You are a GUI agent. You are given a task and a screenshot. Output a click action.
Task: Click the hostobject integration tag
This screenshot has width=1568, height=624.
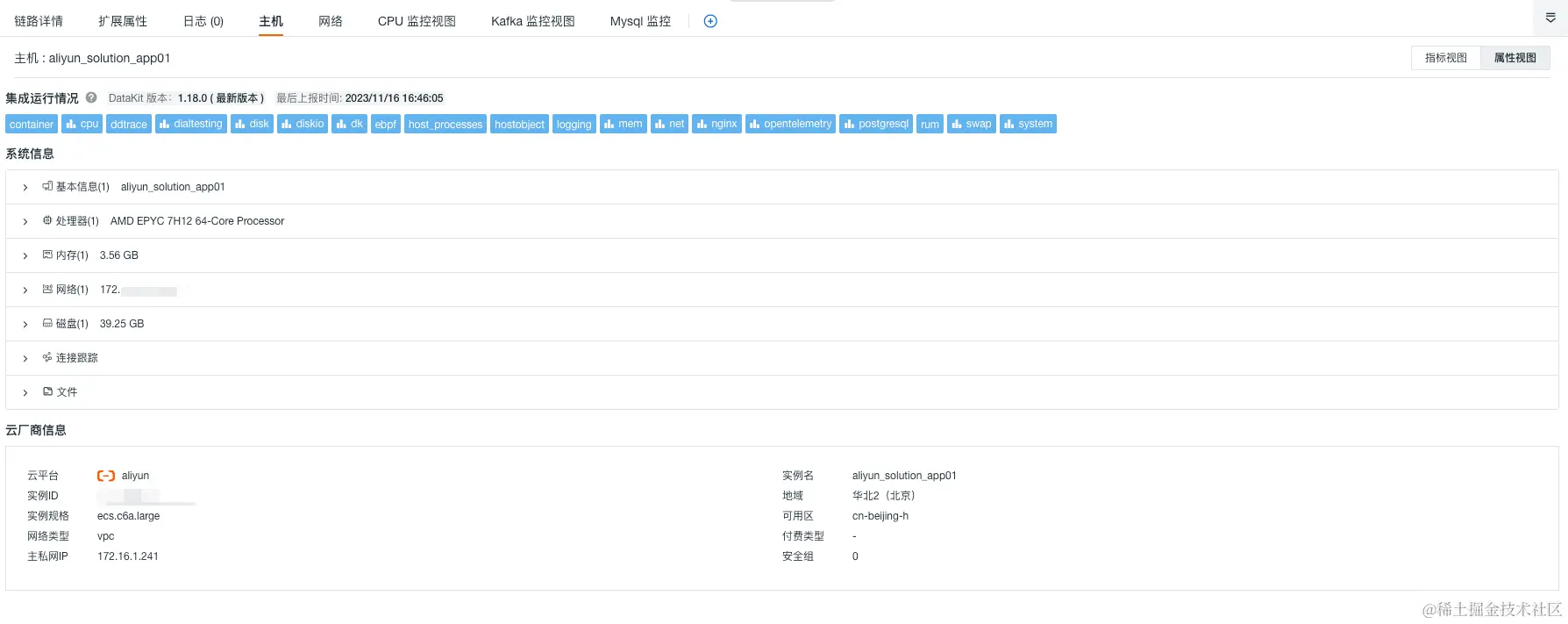pyautogui.click(x=519, y=124)
